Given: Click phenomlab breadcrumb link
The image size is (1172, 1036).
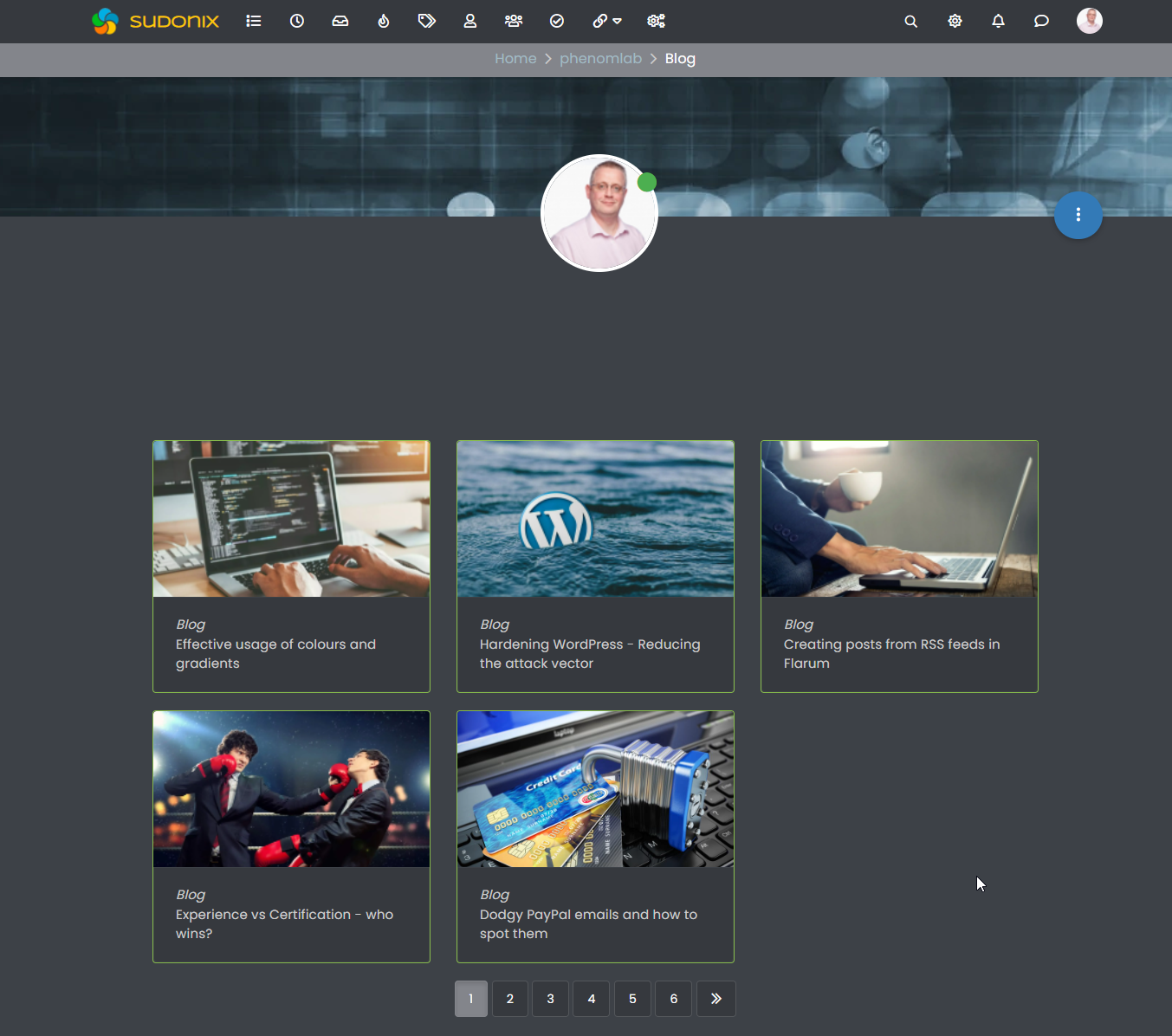Looking at the screenshot, I should click(600, 59).
